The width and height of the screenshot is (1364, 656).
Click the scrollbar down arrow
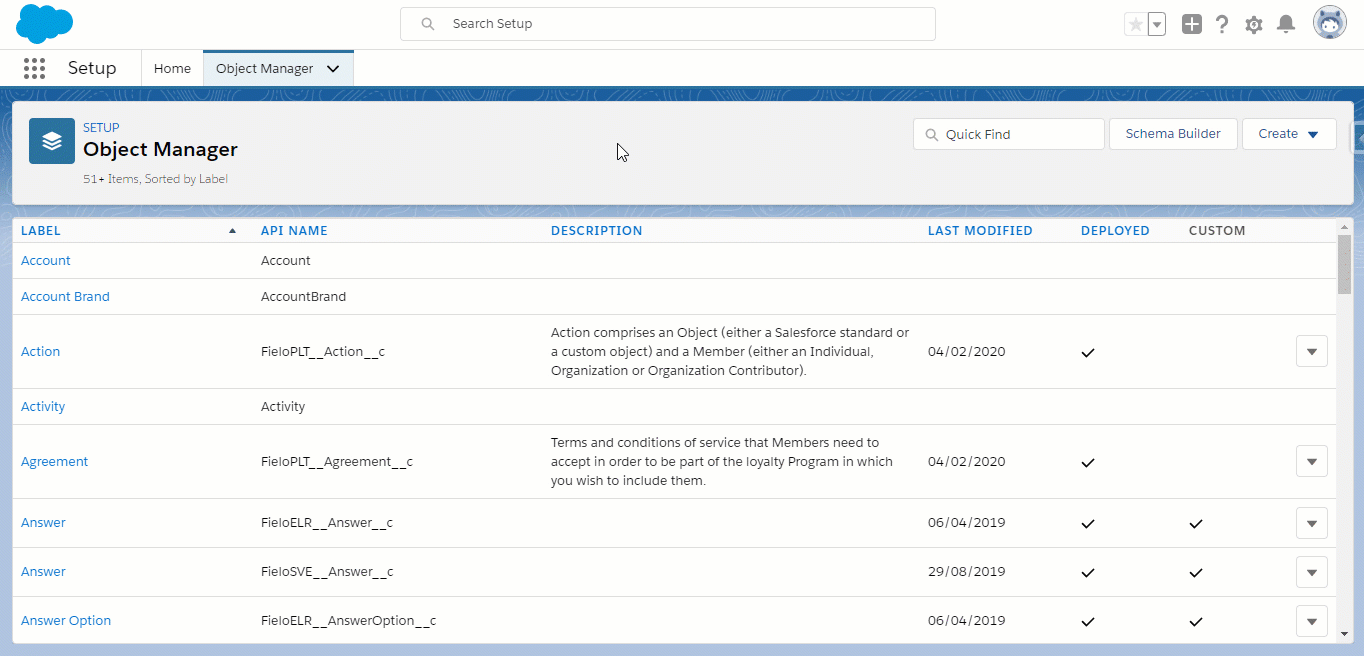[x=1344, y=633]
